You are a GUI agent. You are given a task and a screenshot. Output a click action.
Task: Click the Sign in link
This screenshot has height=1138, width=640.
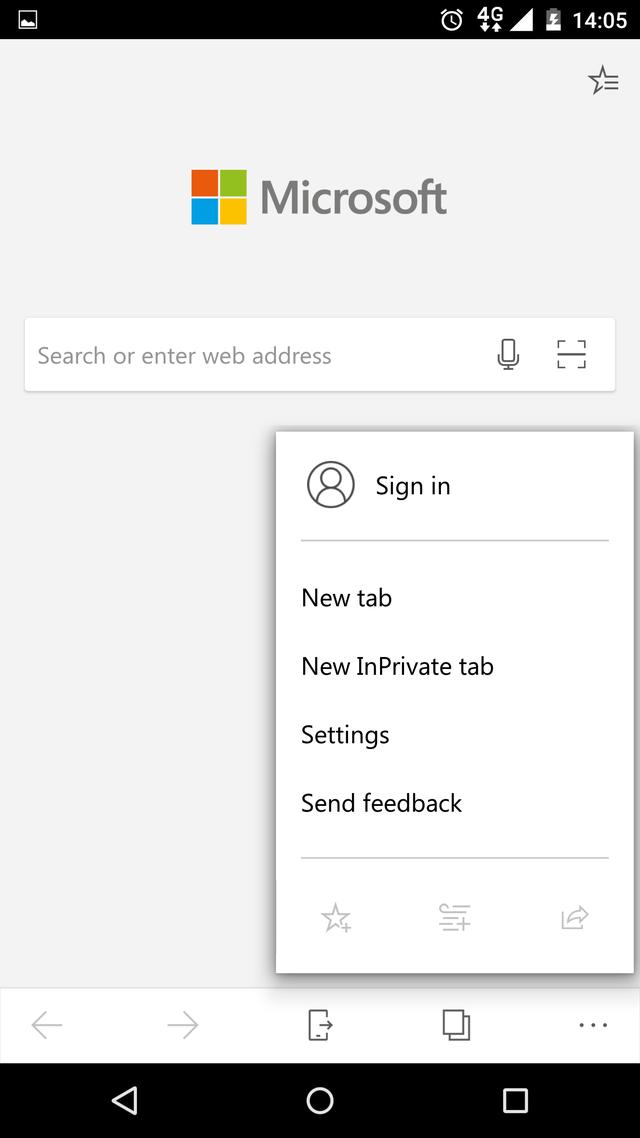click(x=413, y=486)
